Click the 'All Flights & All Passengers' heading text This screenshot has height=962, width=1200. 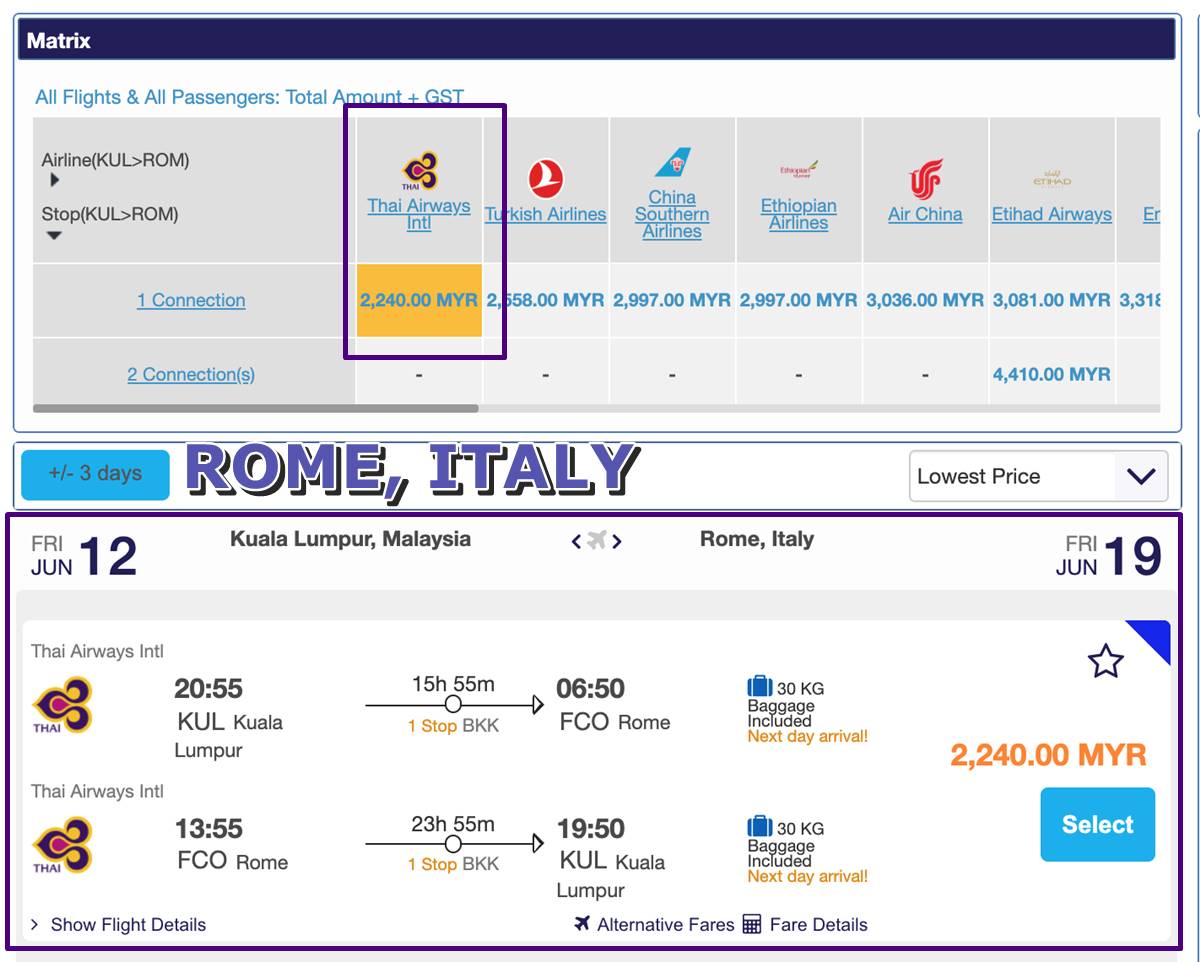click(250, 97)
